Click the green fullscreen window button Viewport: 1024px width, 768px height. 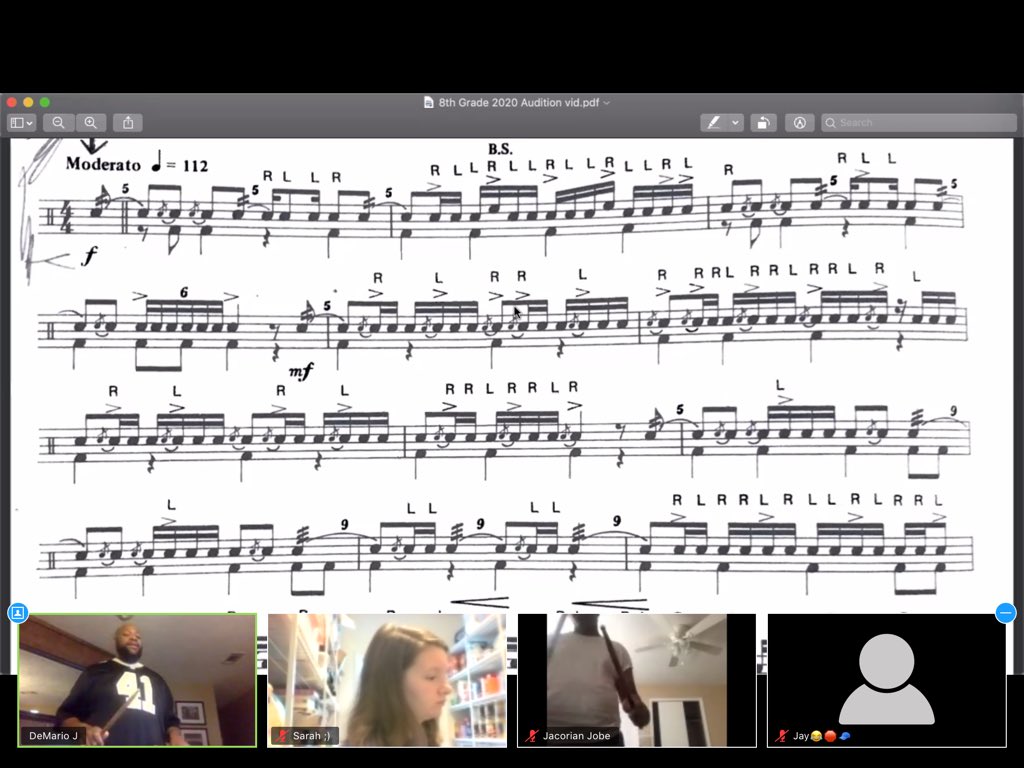coord(44,103)
